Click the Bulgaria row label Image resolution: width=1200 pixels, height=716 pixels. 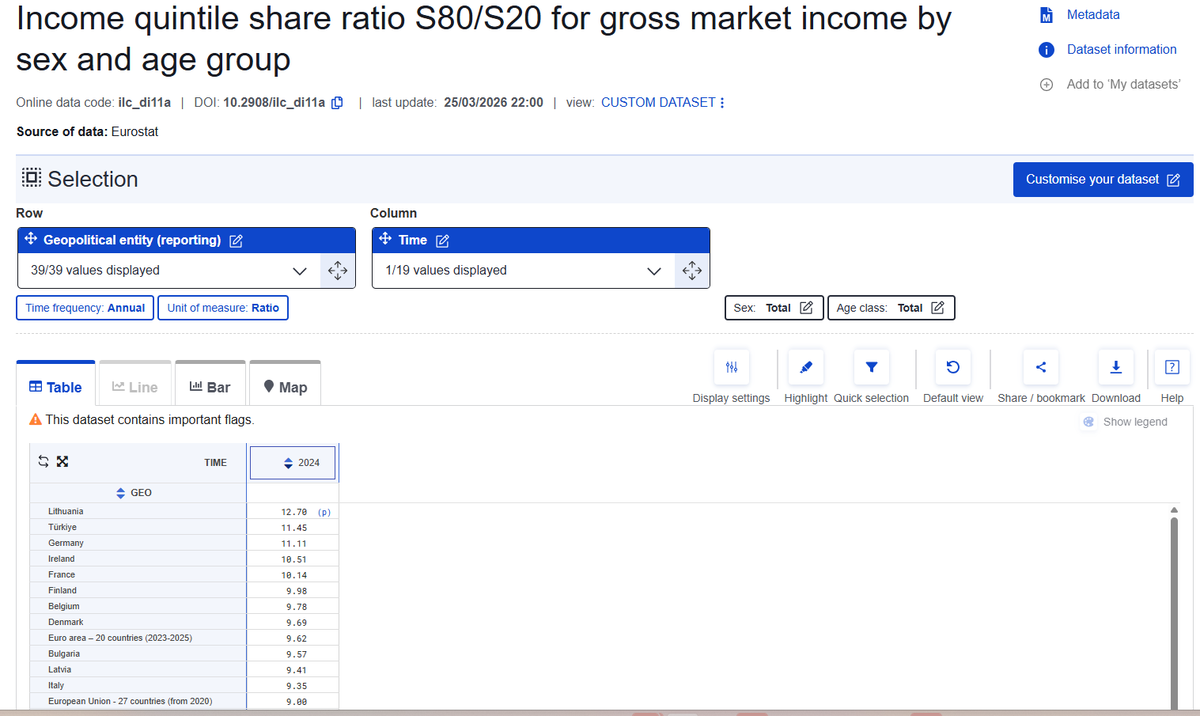click(64, 654)
